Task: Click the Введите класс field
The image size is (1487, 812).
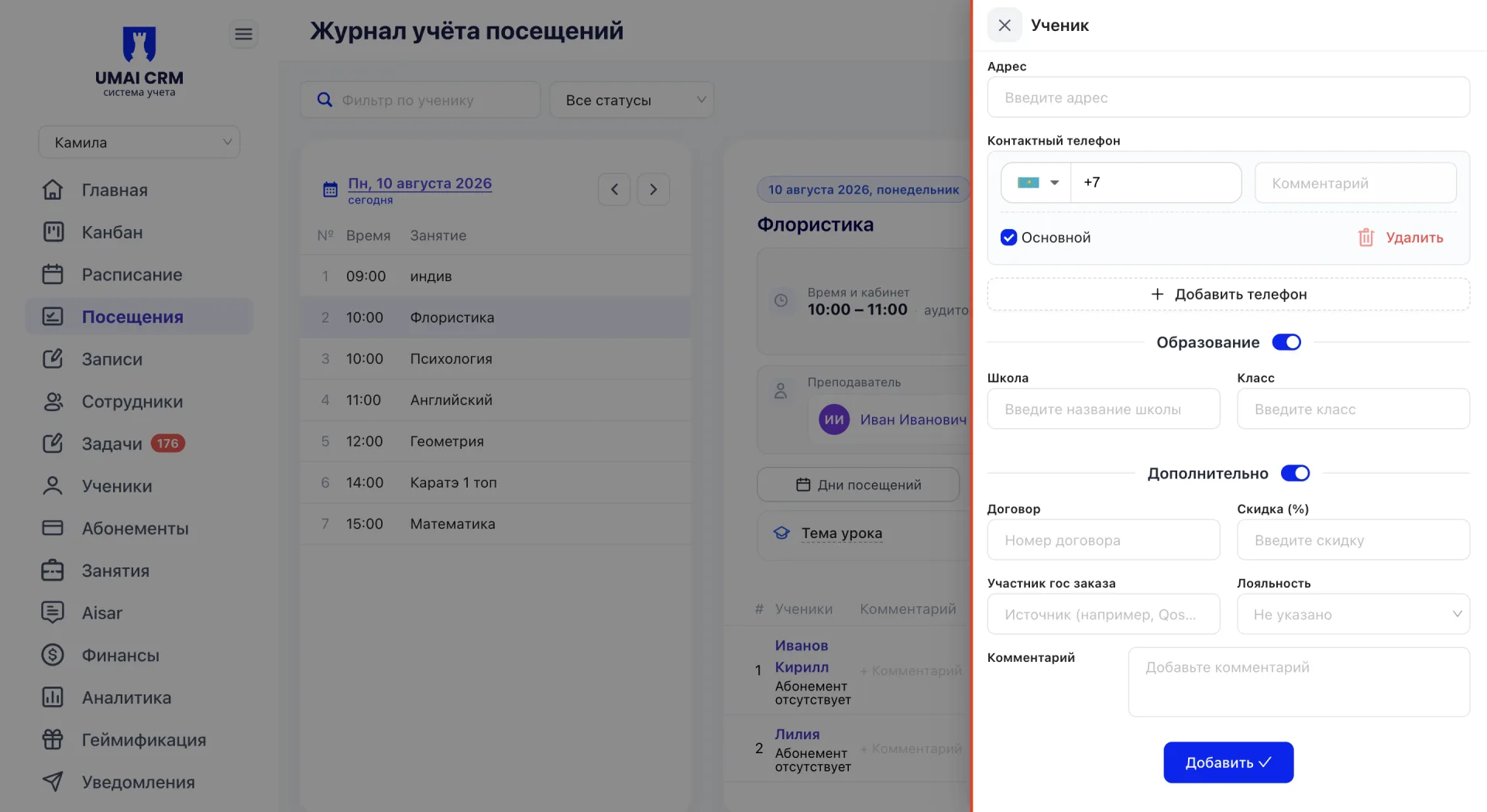Action: [1353, 409]
